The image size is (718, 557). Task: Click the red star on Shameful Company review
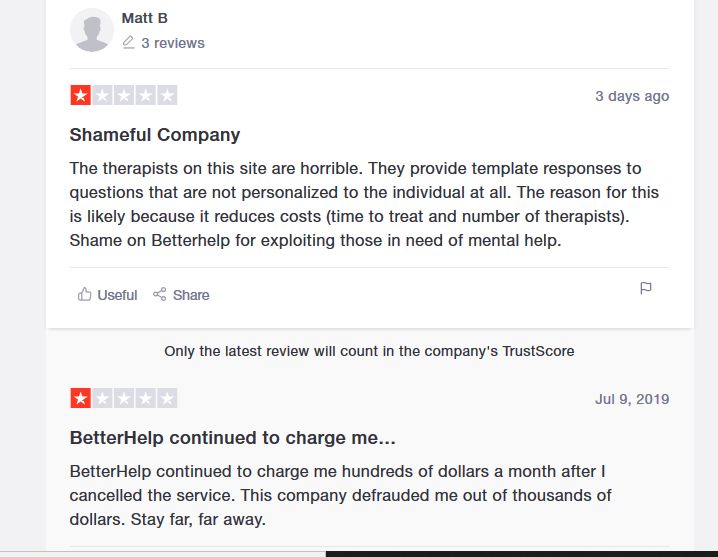[x=80, y=96]
